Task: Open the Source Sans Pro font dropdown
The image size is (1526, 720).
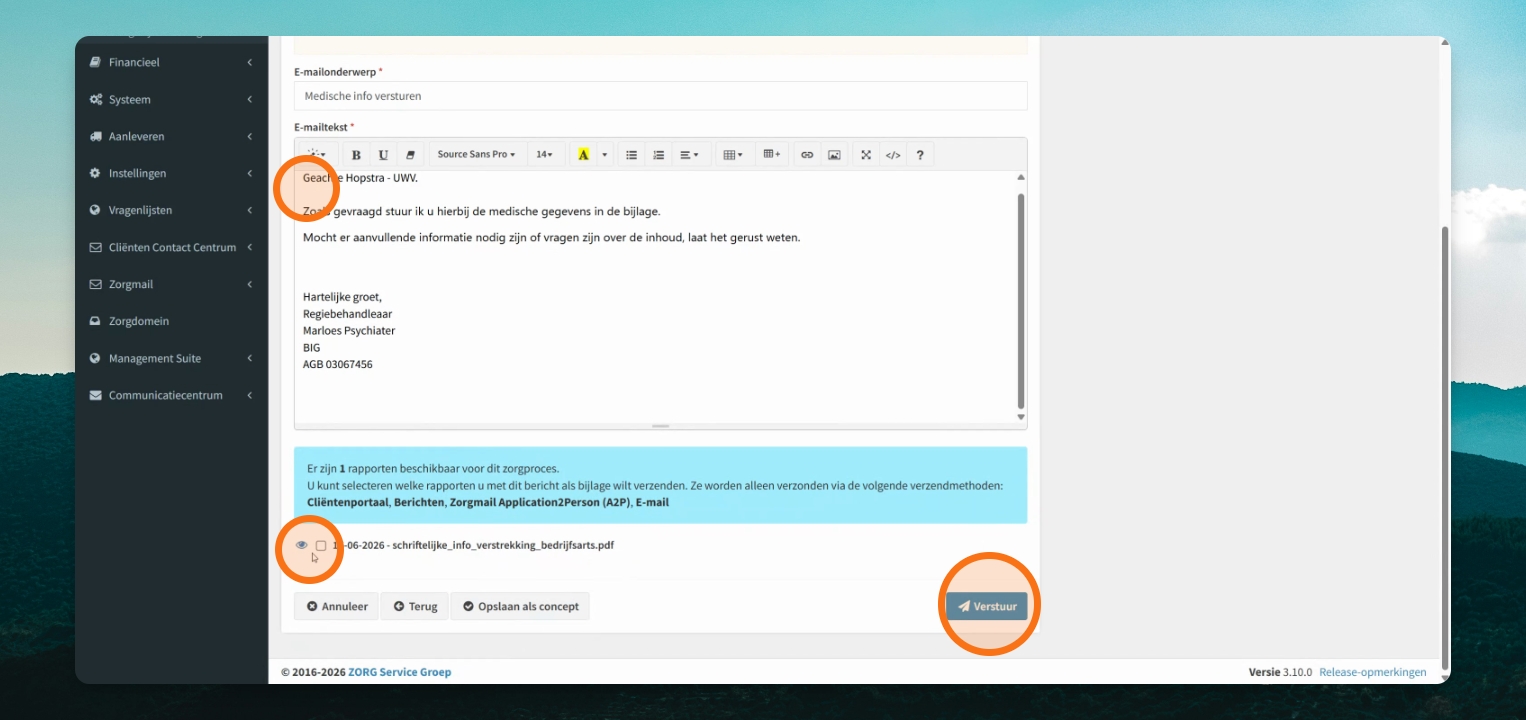Action: coord(476,155)
